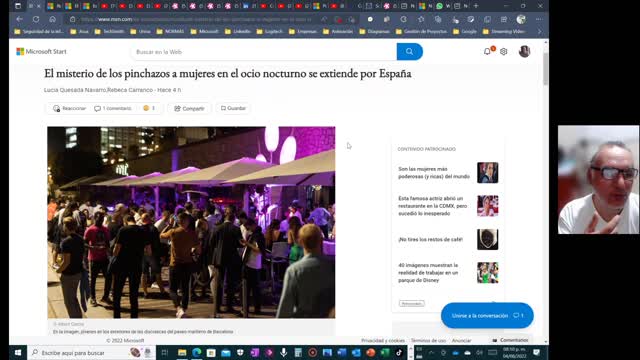This screenshot has width=640, height=360.
Task: Click the presenter webcam video thumbnail
Action: 598,180
